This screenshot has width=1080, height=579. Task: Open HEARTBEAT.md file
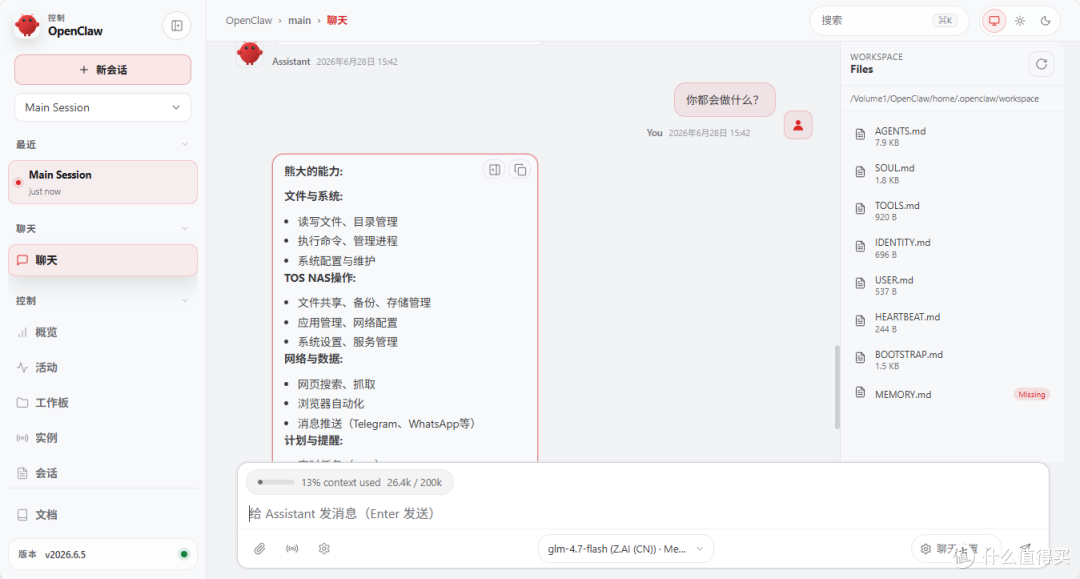coord(951,322)
